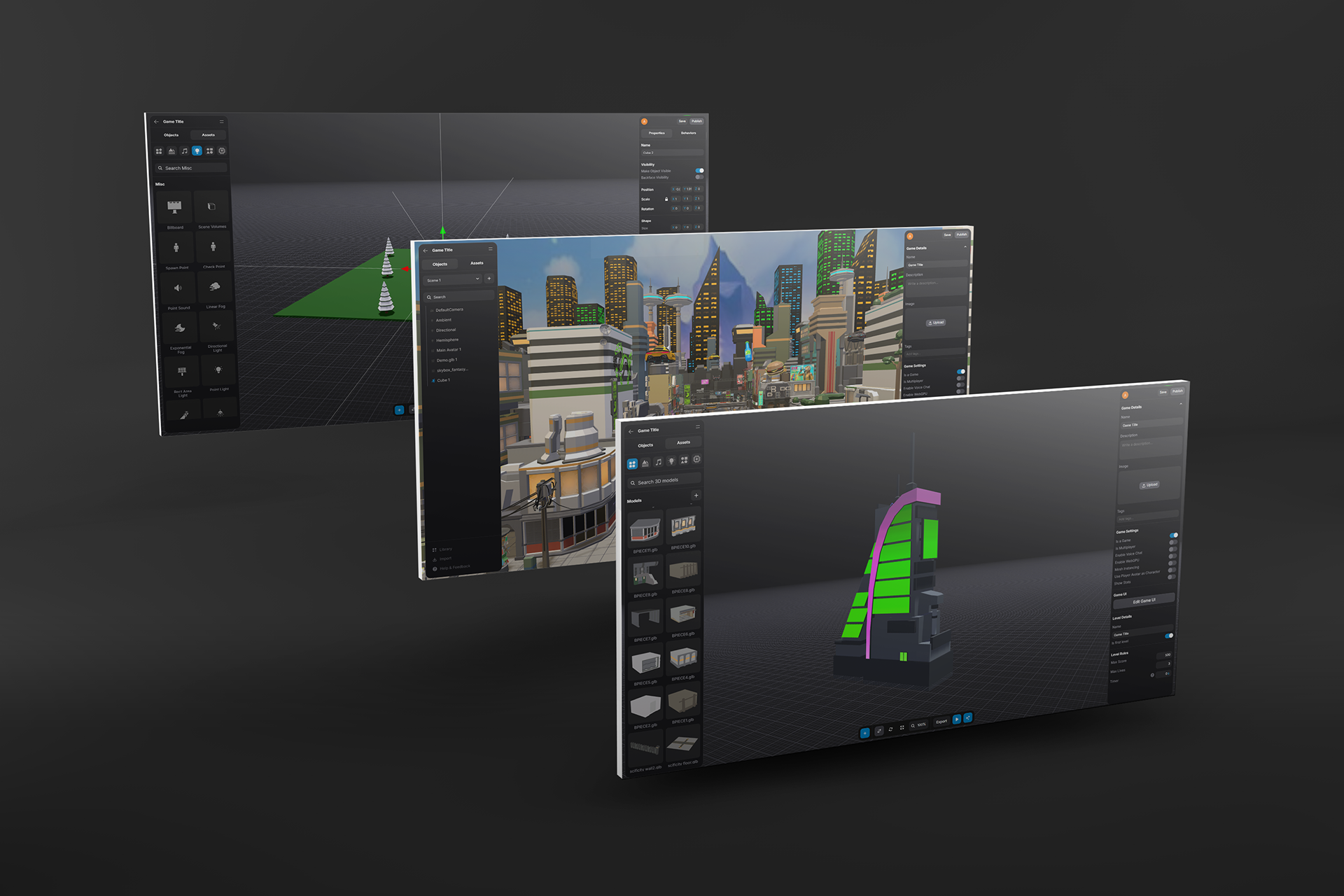1344x896 pixels.
Task: Select music note category in back screen
Action: click(x=184, y=150)
